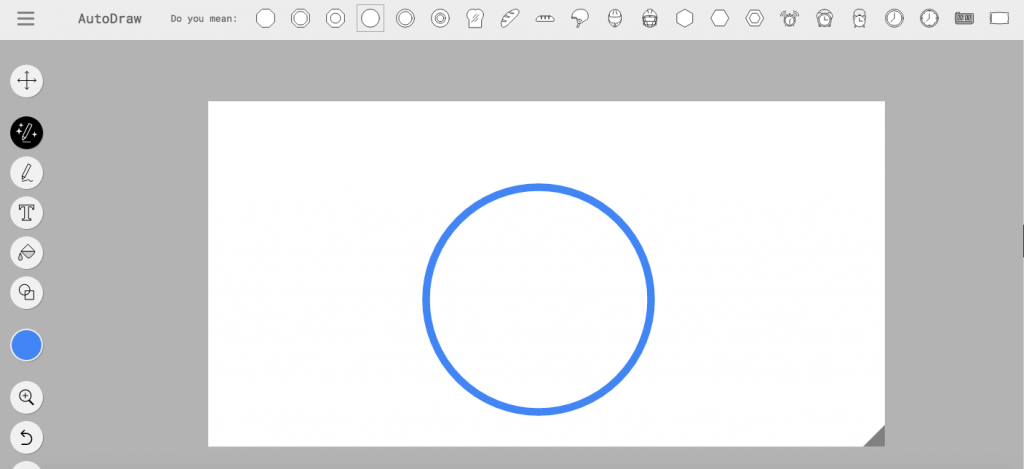1024x469 pixels.
Task: Undo the last action
Action: coord(27,437)
